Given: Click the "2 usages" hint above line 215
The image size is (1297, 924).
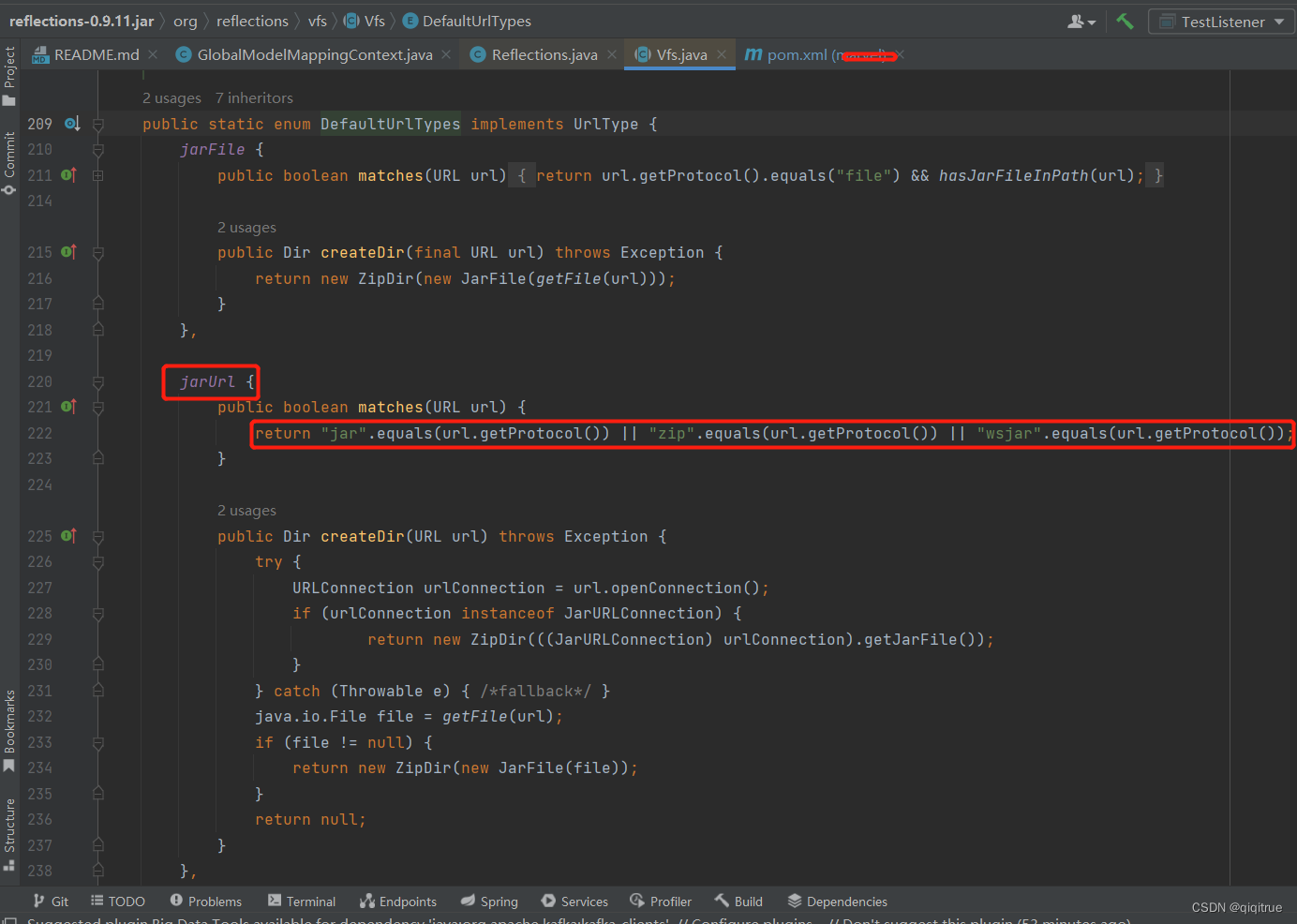Looking at the screenshot, I should point(246,228).
